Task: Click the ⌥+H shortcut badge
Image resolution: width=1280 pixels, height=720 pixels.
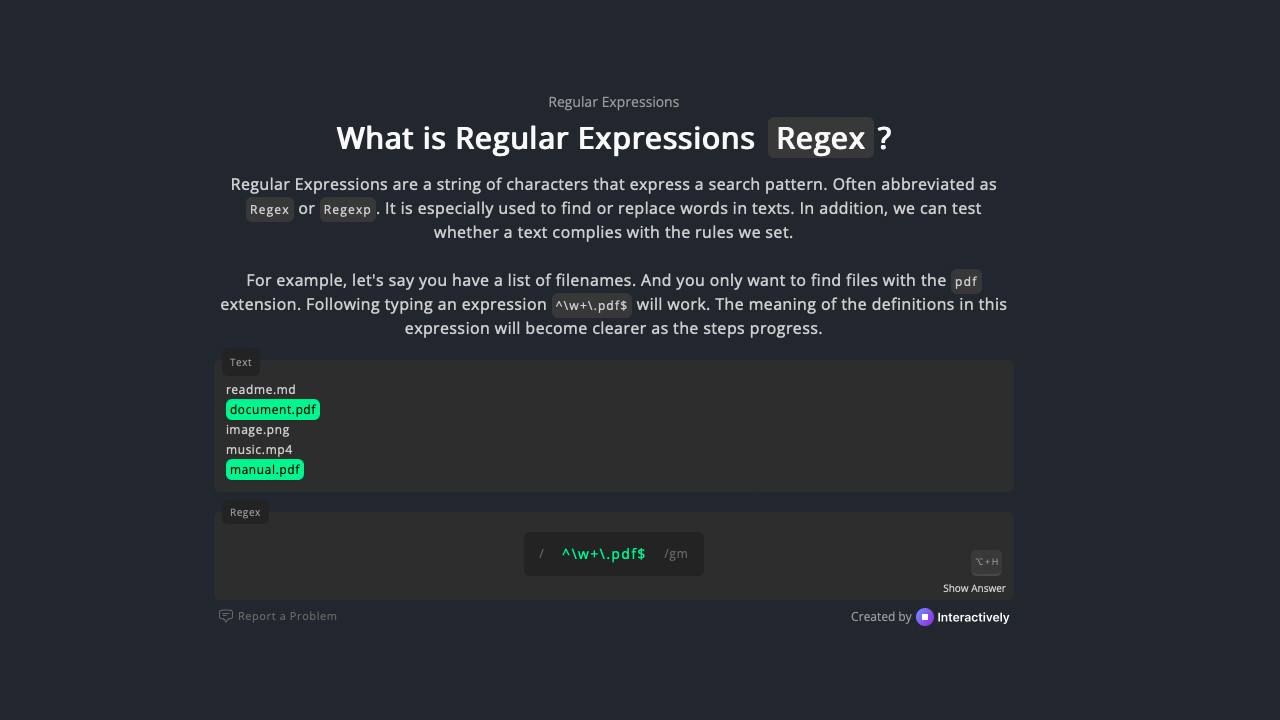Action: tap(985, 562)
